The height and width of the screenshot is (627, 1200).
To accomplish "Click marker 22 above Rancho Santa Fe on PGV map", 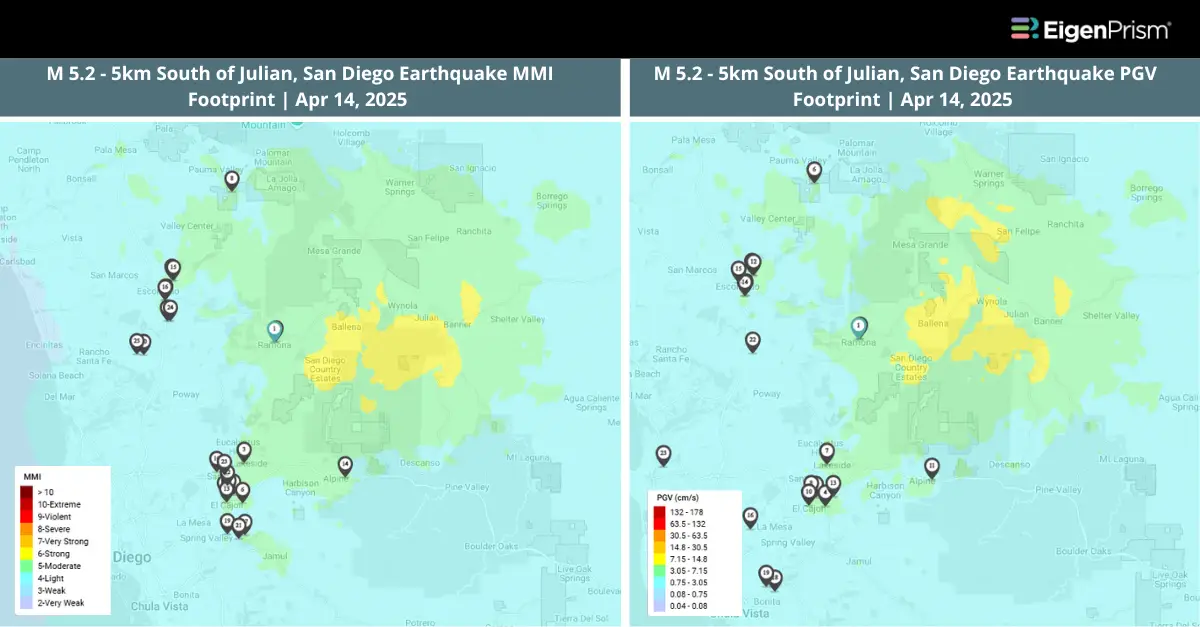I will click(x=753, y=341).
